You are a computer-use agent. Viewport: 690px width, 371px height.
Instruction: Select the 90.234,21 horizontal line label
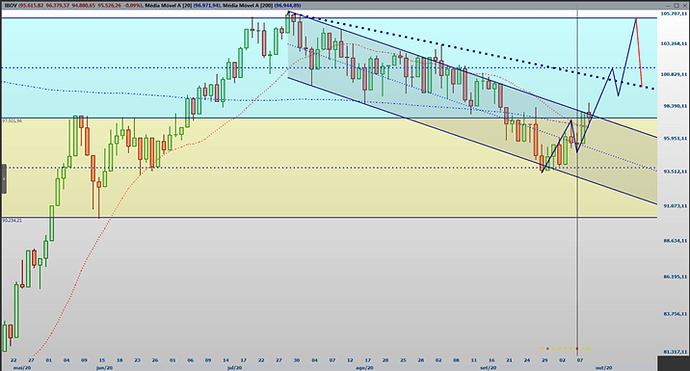tap(12, 220)
